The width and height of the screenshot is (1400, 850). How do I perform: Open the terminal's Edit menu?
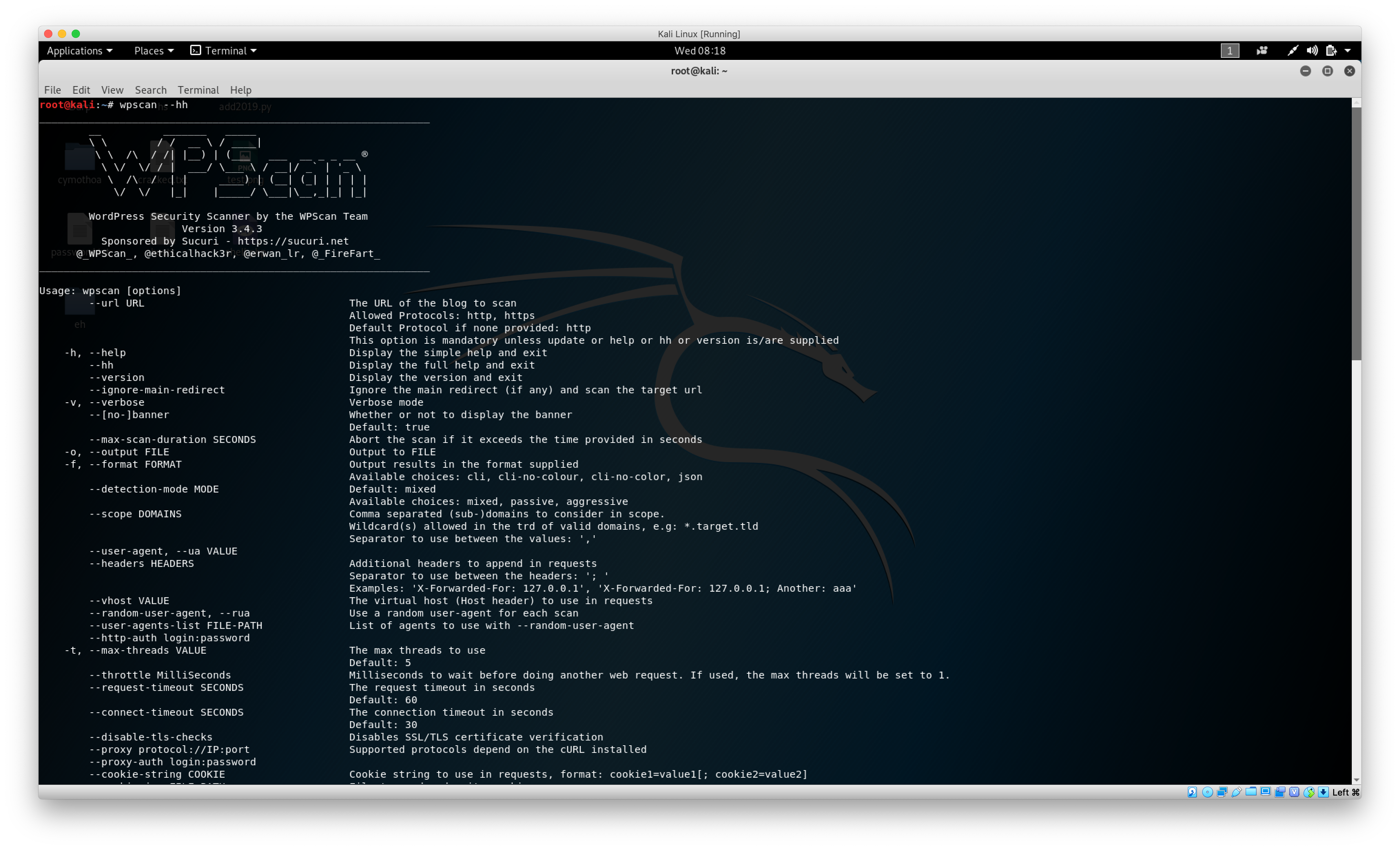click(x=81, y=90)
